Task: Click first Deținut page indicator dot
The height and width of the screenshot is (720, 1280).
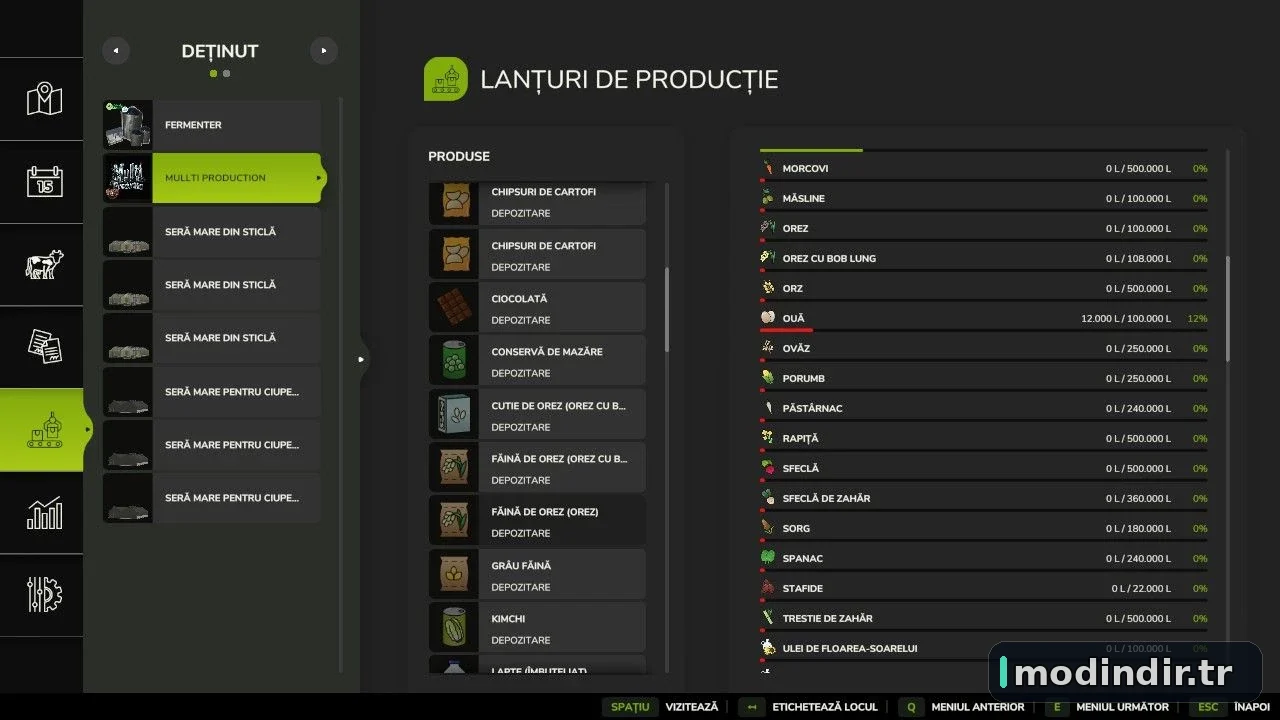Action: tap(213, 73)
